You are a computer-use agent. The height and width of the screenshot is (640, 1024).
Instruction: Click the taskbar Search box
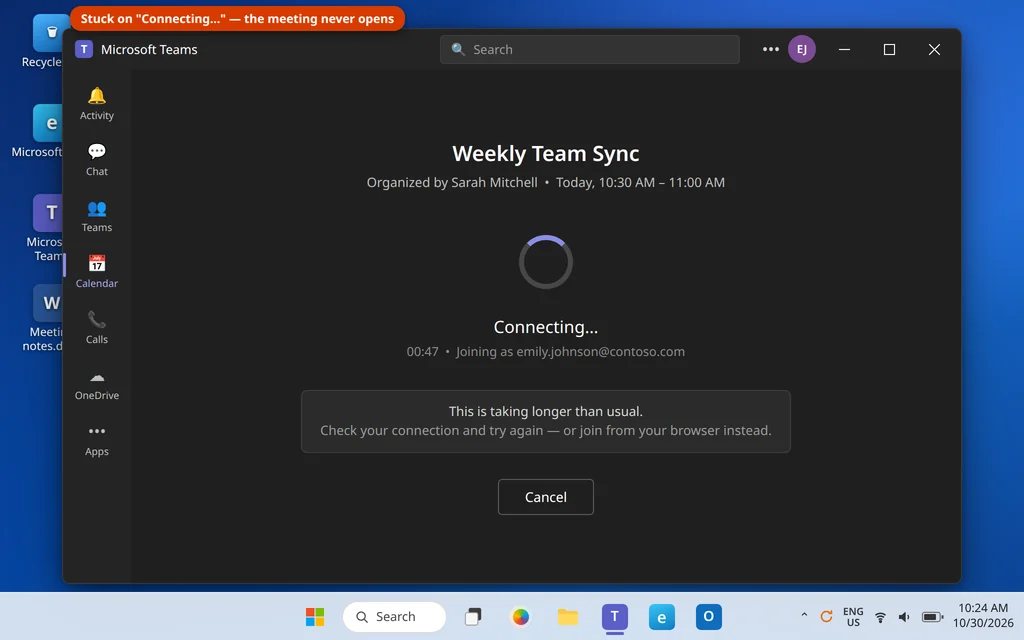click(394, 616)
